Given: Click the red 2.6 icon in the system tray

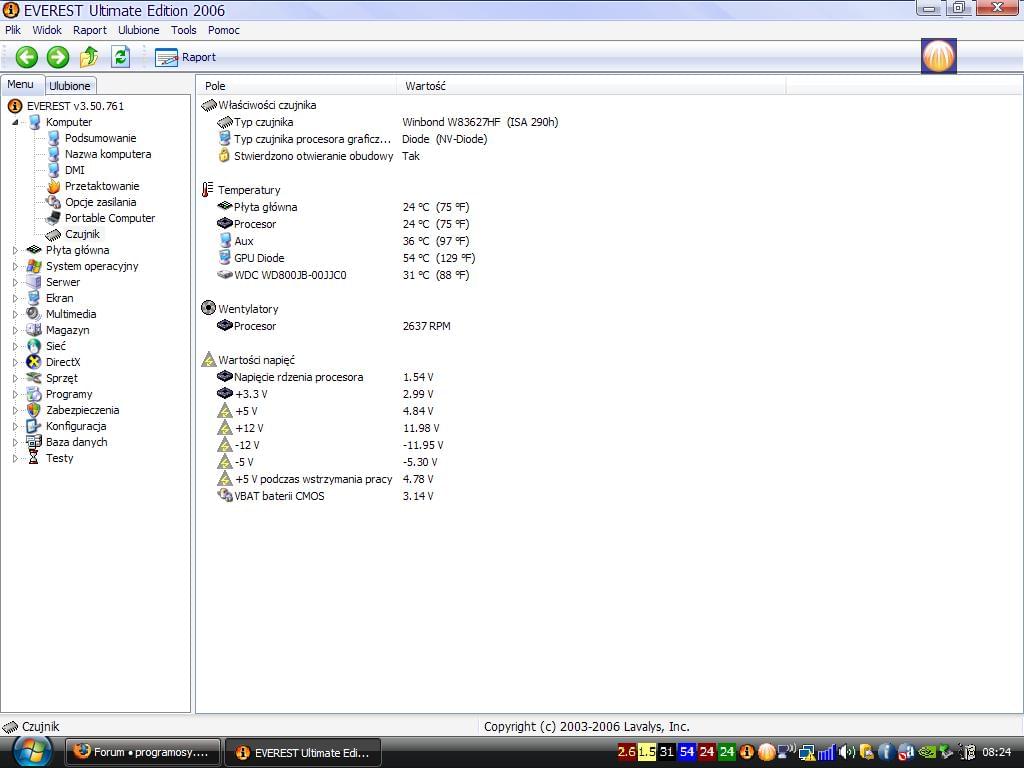Looking at the screenshot, I should (x=626, y=752).
